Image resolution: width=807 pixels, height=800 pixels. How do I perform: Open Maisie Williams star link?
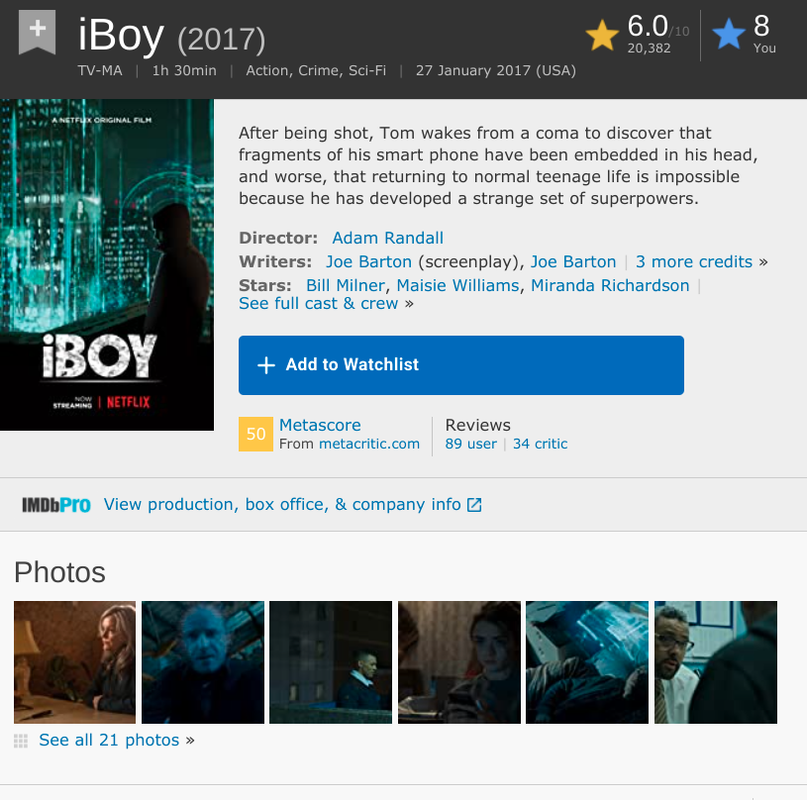tap(458, 285)
